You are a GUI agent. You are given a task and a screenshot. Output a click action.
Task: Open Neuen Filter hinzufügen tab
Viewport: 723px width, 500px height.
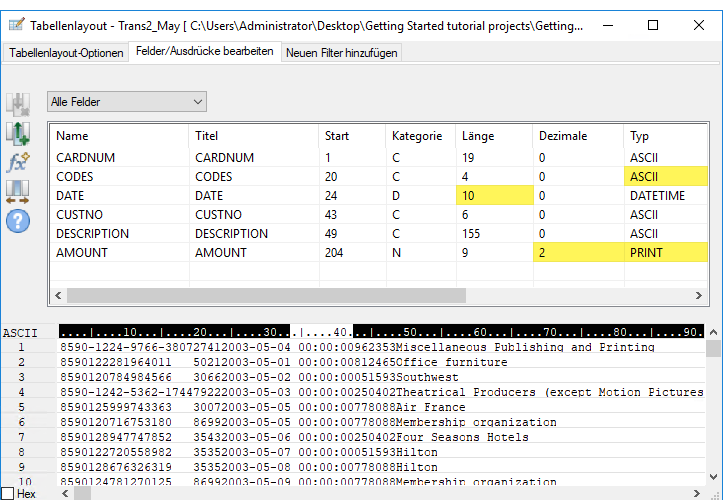point(341,53)
